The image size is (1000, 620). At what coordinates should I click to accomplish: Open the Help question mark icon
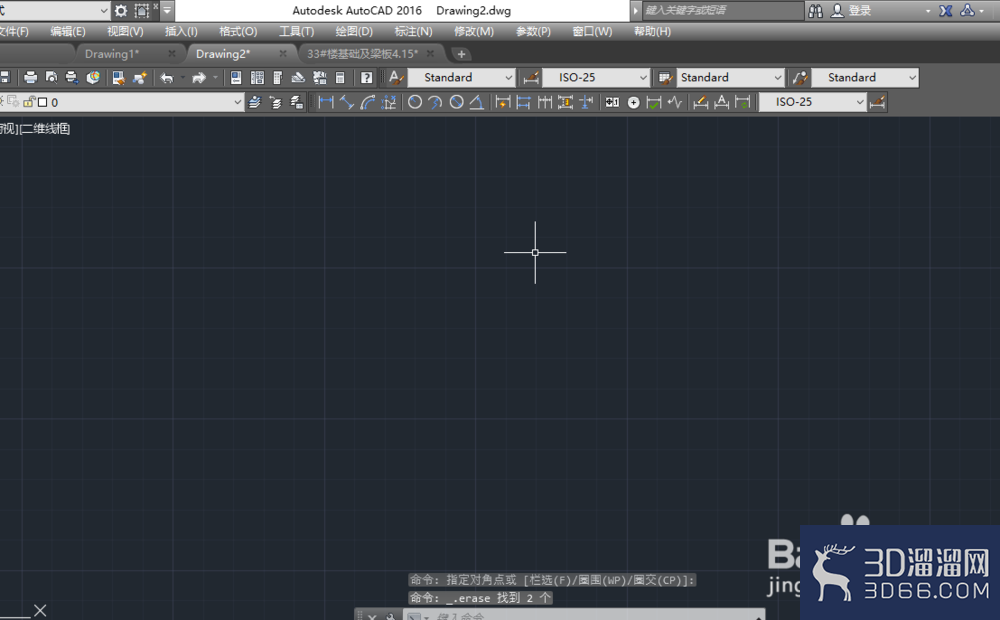366,78
